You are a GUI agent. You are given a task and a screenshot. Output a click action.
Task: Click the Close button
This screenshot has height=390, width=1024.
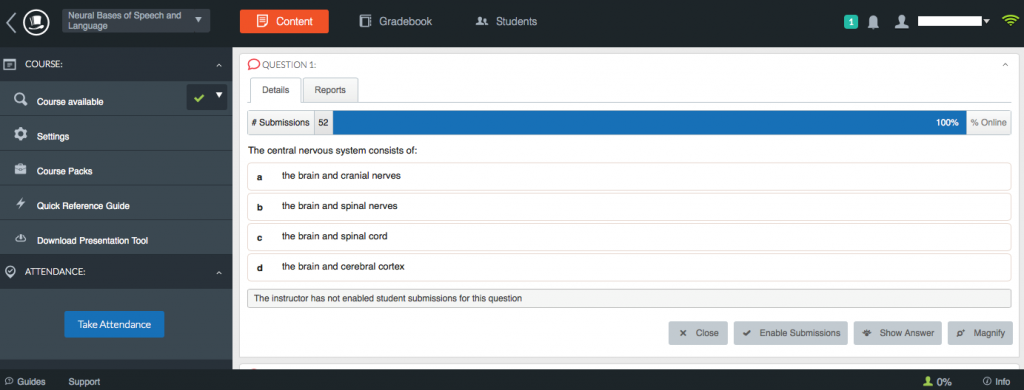click(x=698, y=333)
